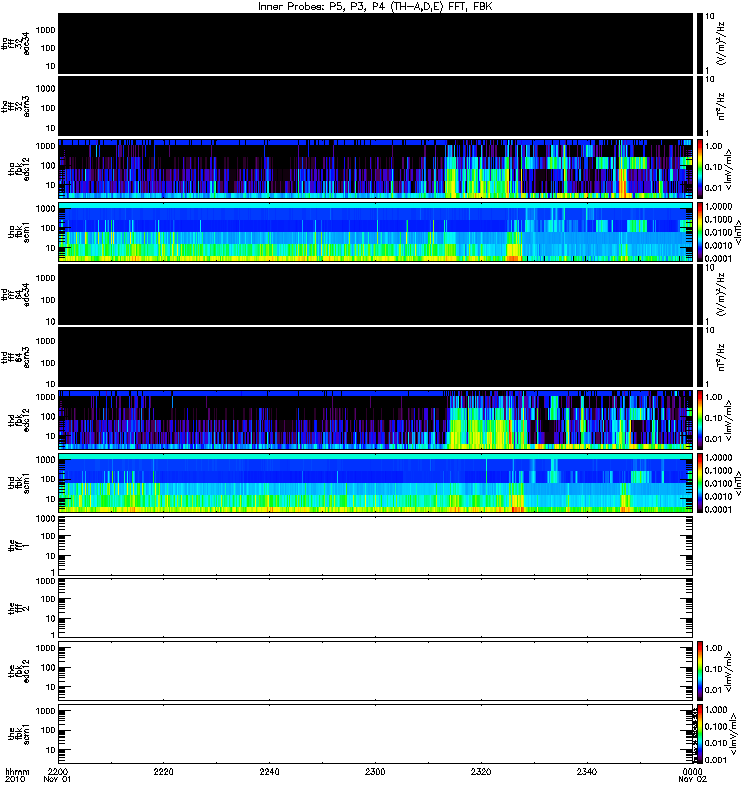Click the 'the fbk edc12' axis label
The height and width of the screenshot is (800, 750).
point(19,671)
